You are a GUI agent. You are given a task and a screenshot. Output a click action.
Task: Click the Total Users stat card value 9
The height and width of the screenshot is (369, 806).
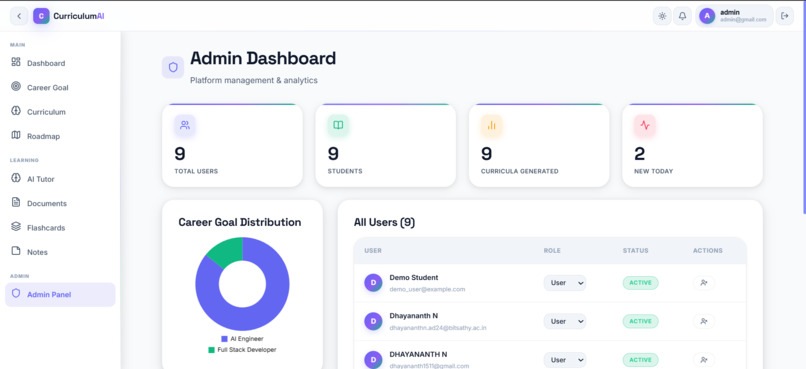(180, 154)
